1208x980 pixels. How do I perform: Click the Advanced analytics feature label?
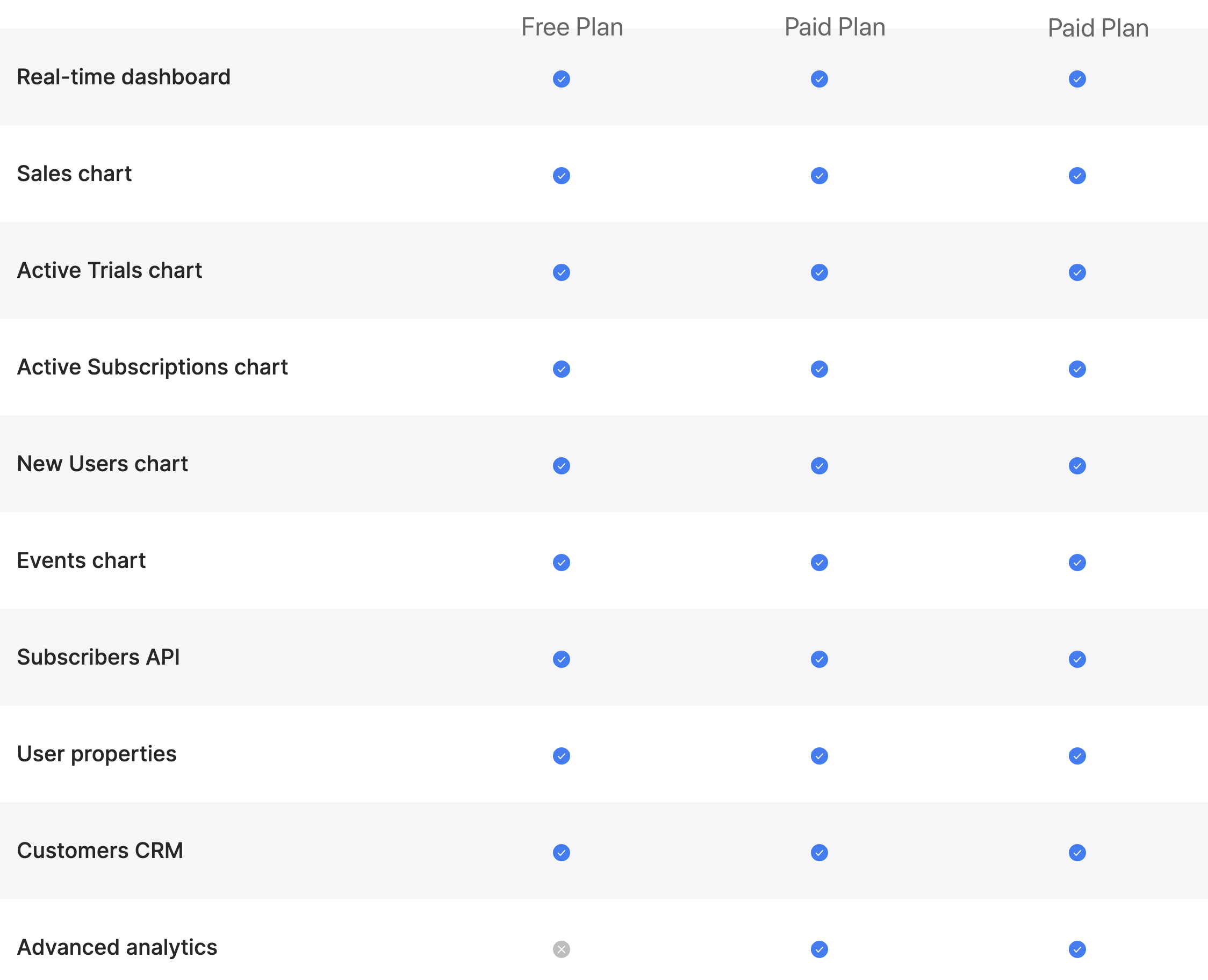point(117,947)
